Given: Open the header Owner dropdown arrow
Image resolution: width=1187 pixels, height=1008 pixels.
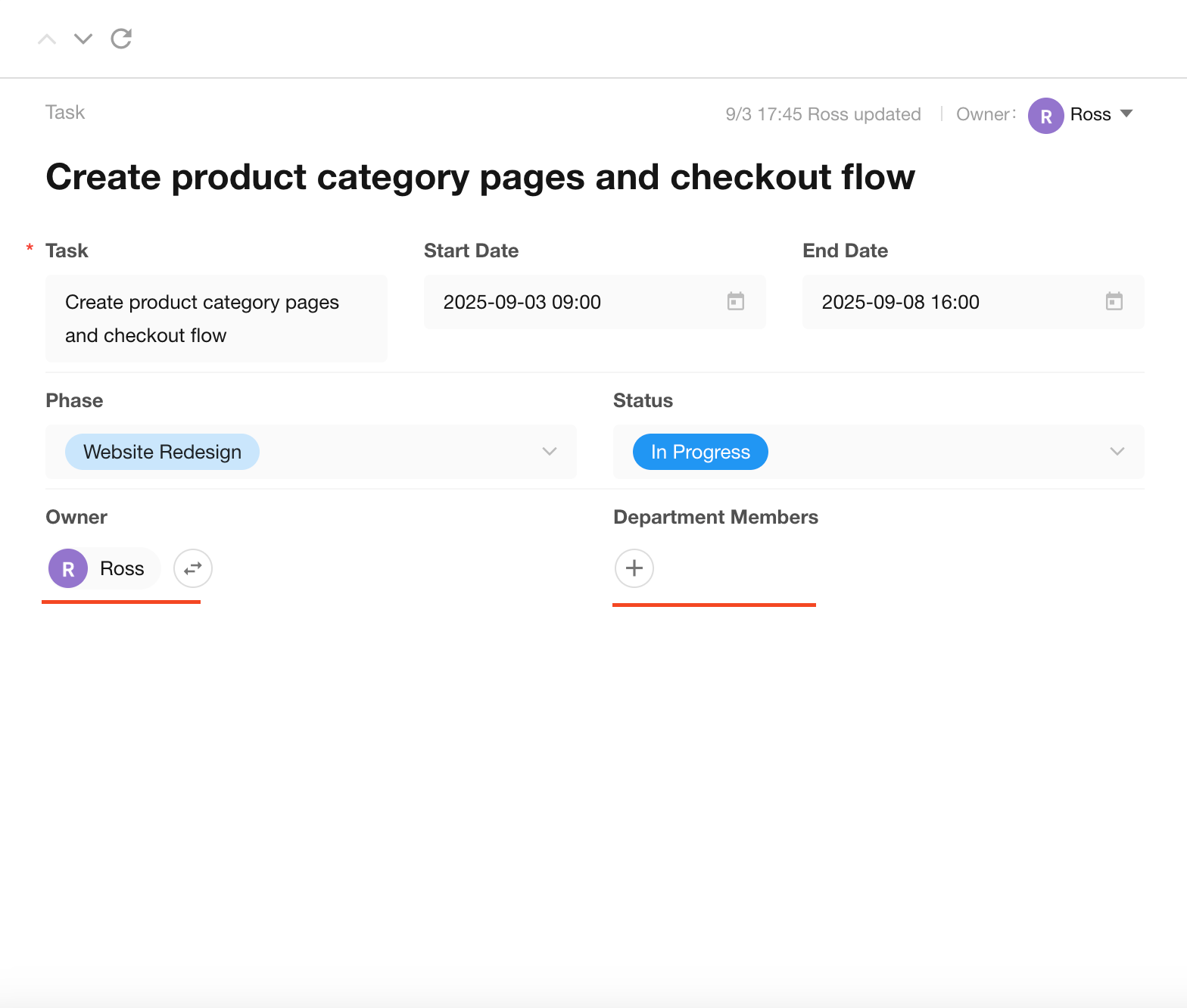Looking at the screenshot, I should click(1126, 114).
